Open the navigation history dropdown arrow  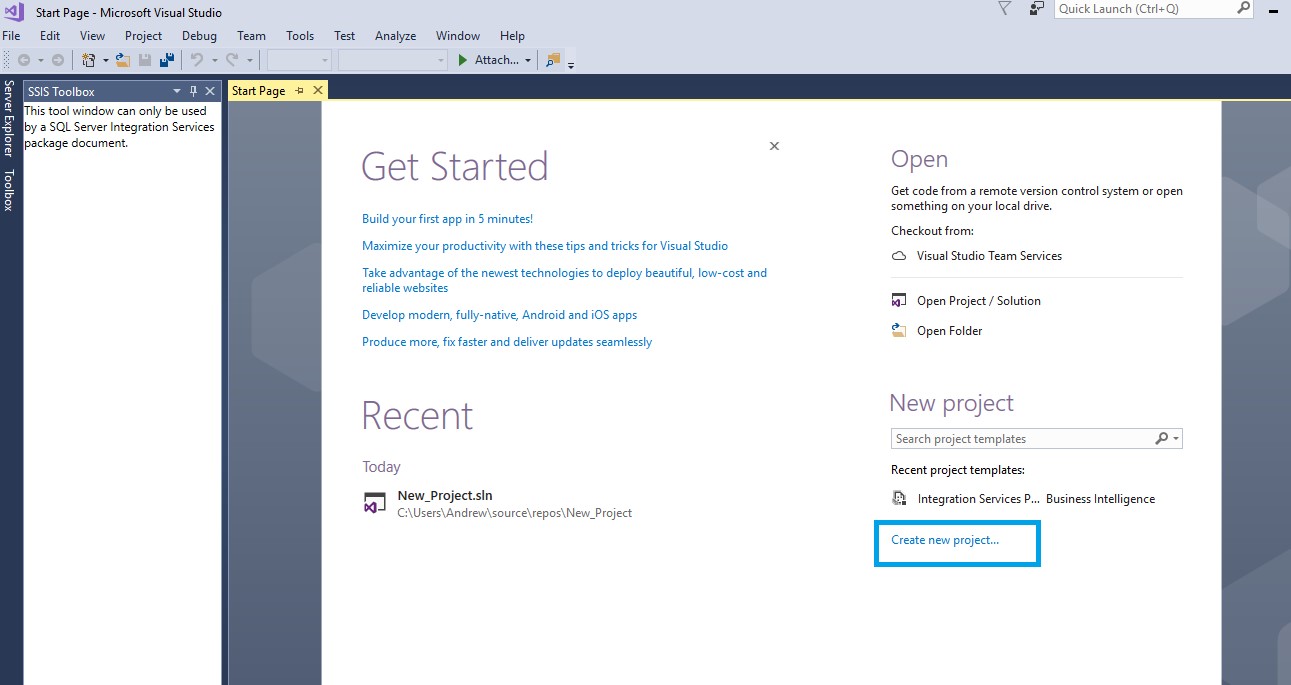[41, 61]
